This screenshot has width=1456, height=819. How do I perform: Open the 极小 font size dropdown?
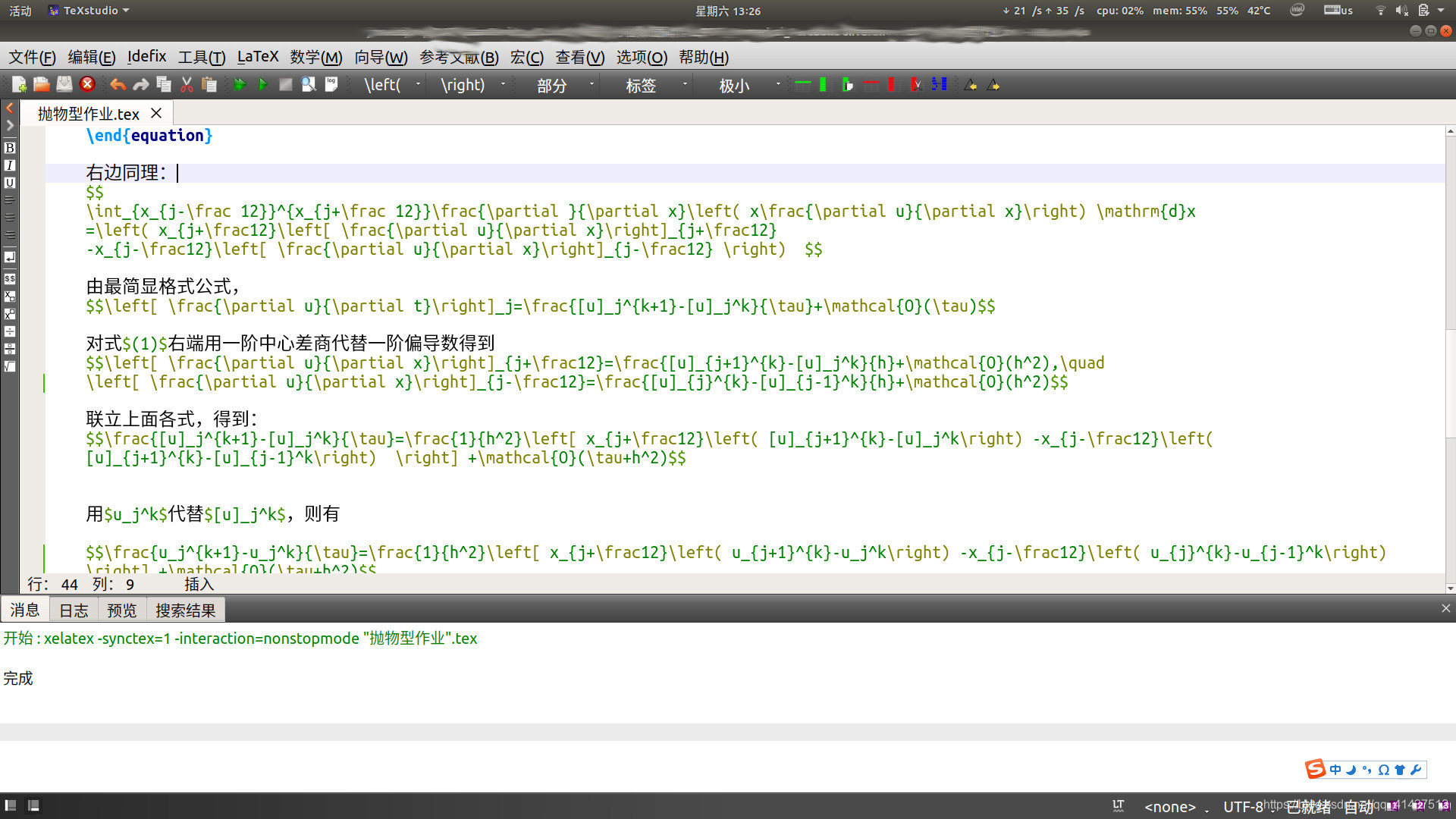778,85
